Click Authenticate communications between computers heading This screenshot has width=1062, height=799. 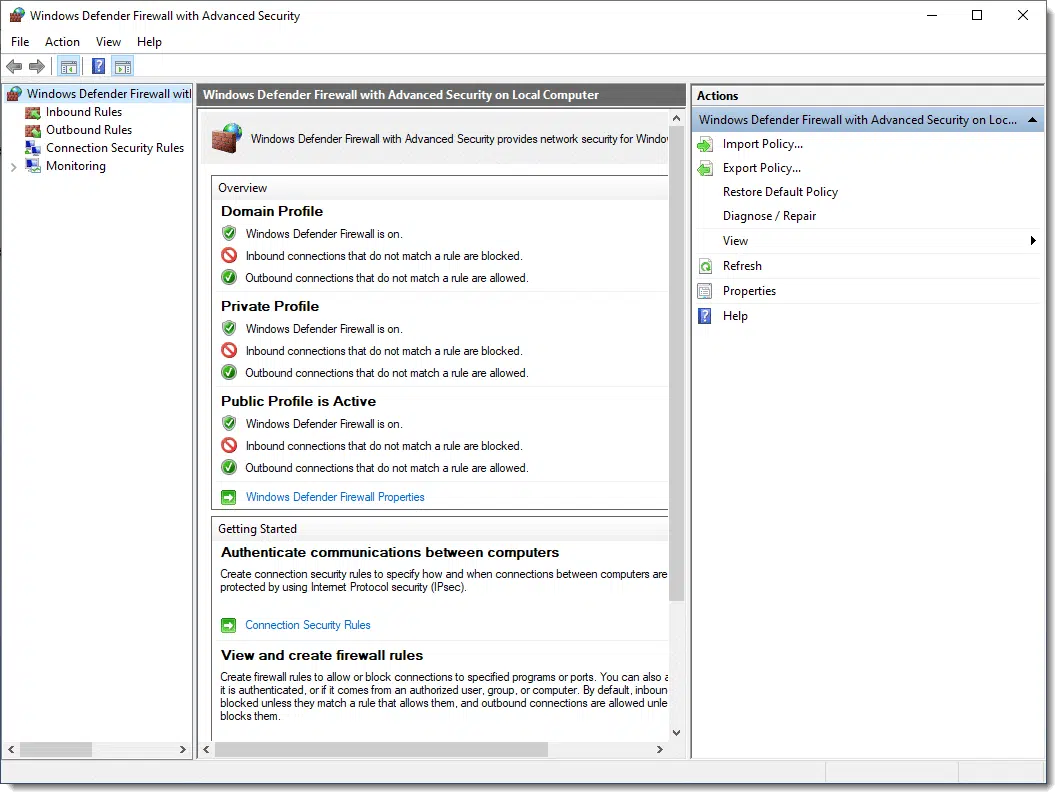click(390, 553)
